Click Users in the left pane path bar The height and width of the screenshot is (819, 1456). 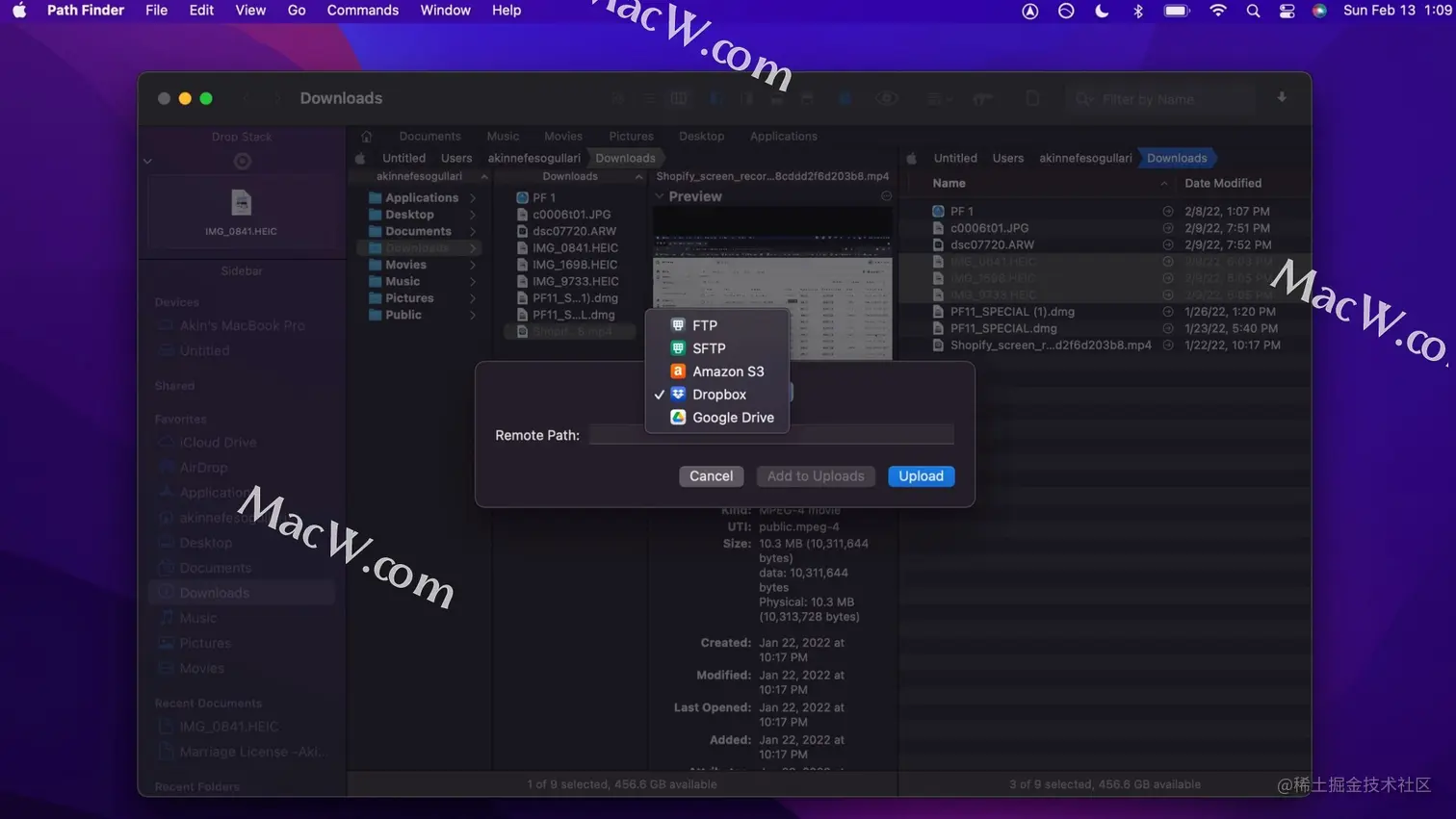pos(456,158)
